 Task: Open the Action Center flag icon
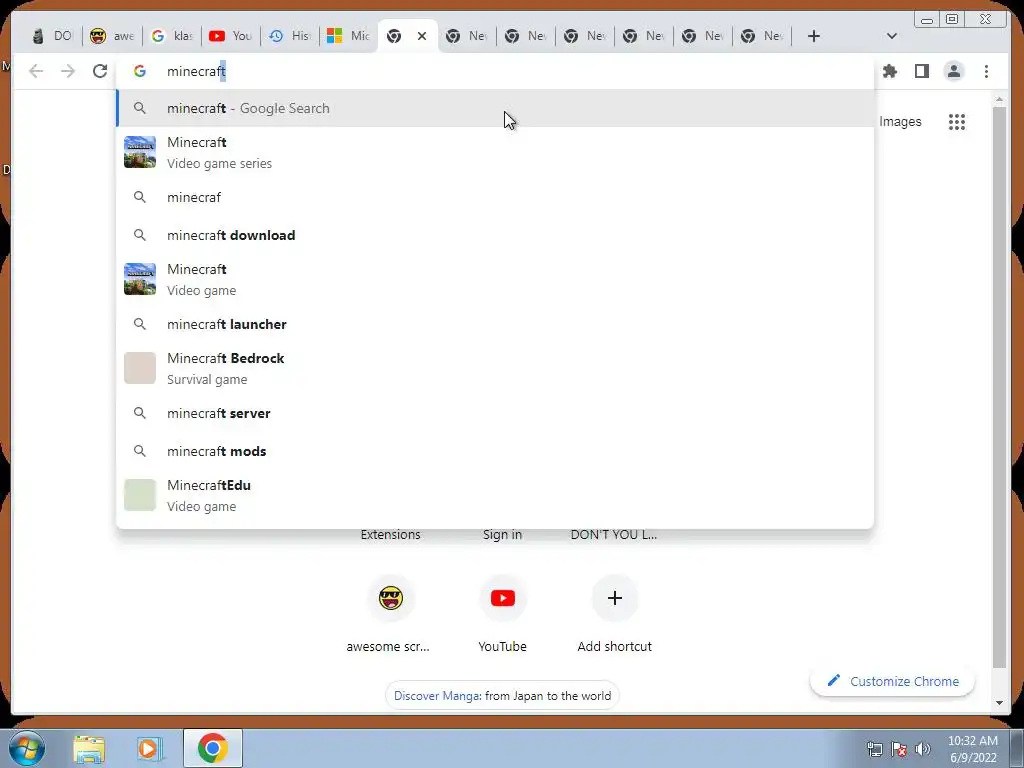[x=899, y=749]
